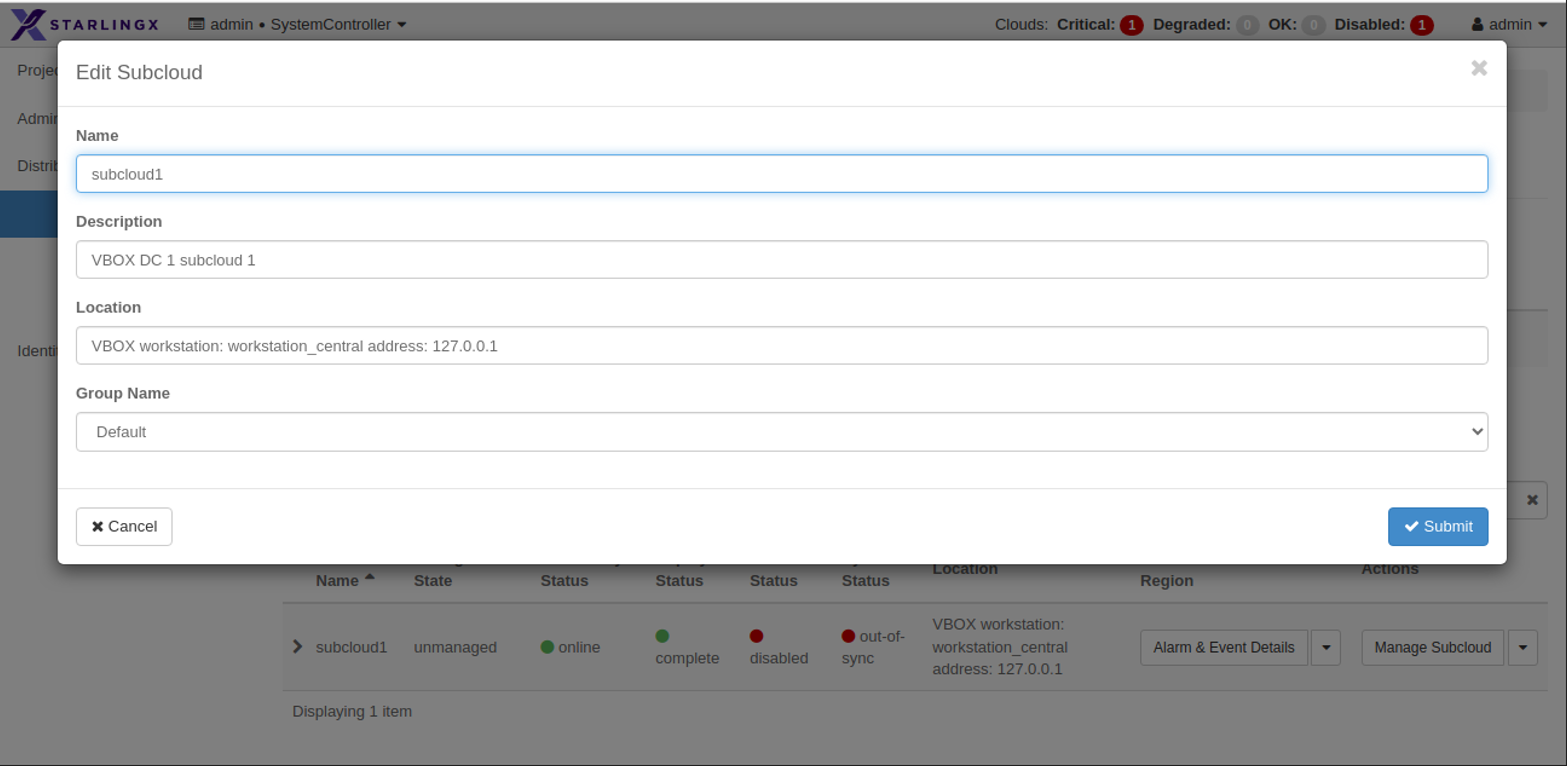The width and height of the screenshot is (1567, 766).
Task: Click the Location text field
Action: click(781, 346)
